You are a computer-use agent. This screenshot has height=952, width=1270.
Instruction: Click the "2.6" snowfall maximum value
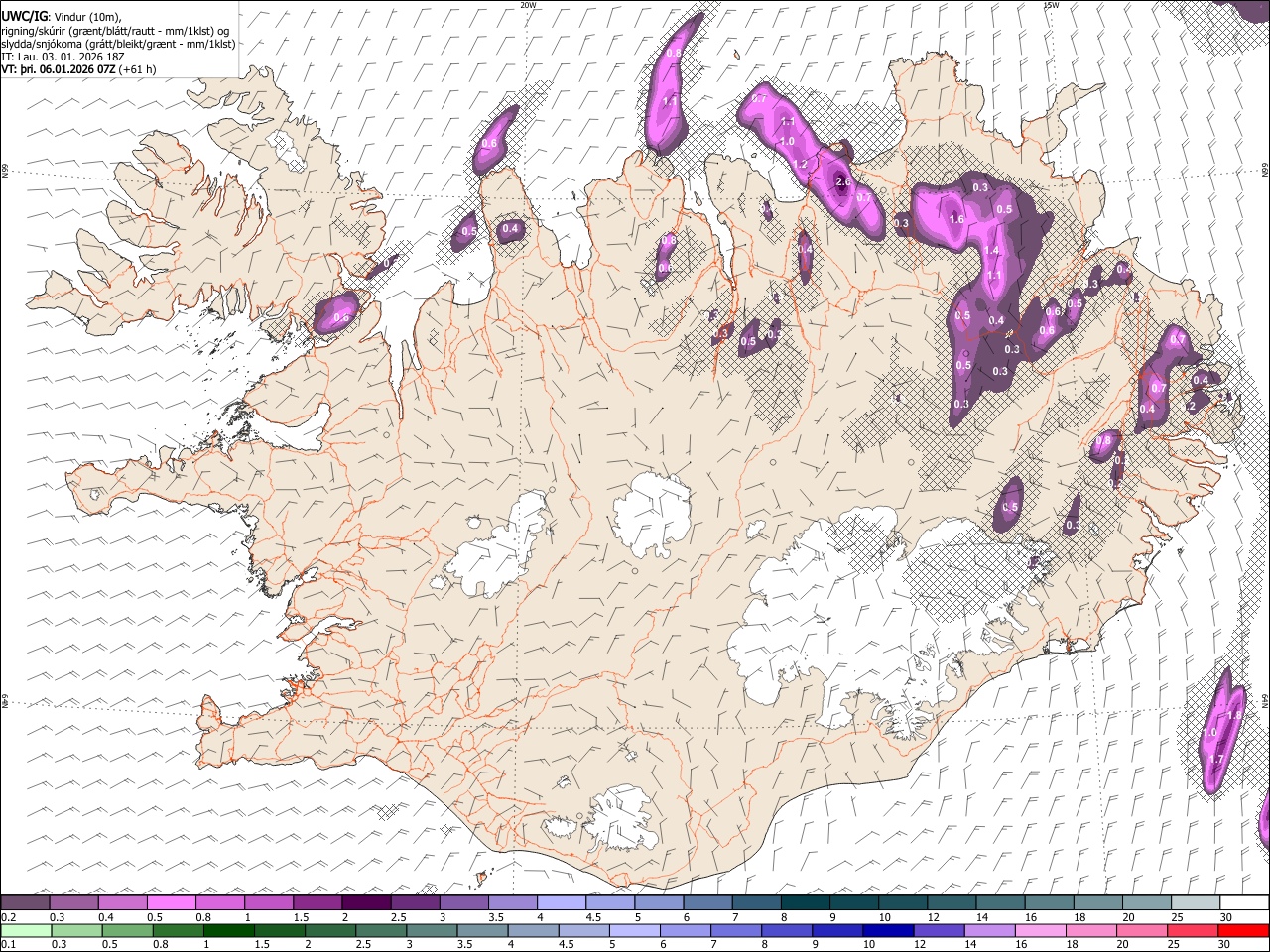[x=843, y=182]
